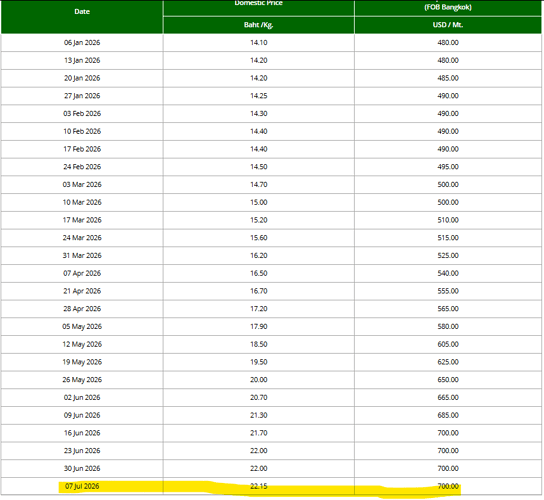Select the highlighted 07 Jul 2026 date

click(82, 486)
